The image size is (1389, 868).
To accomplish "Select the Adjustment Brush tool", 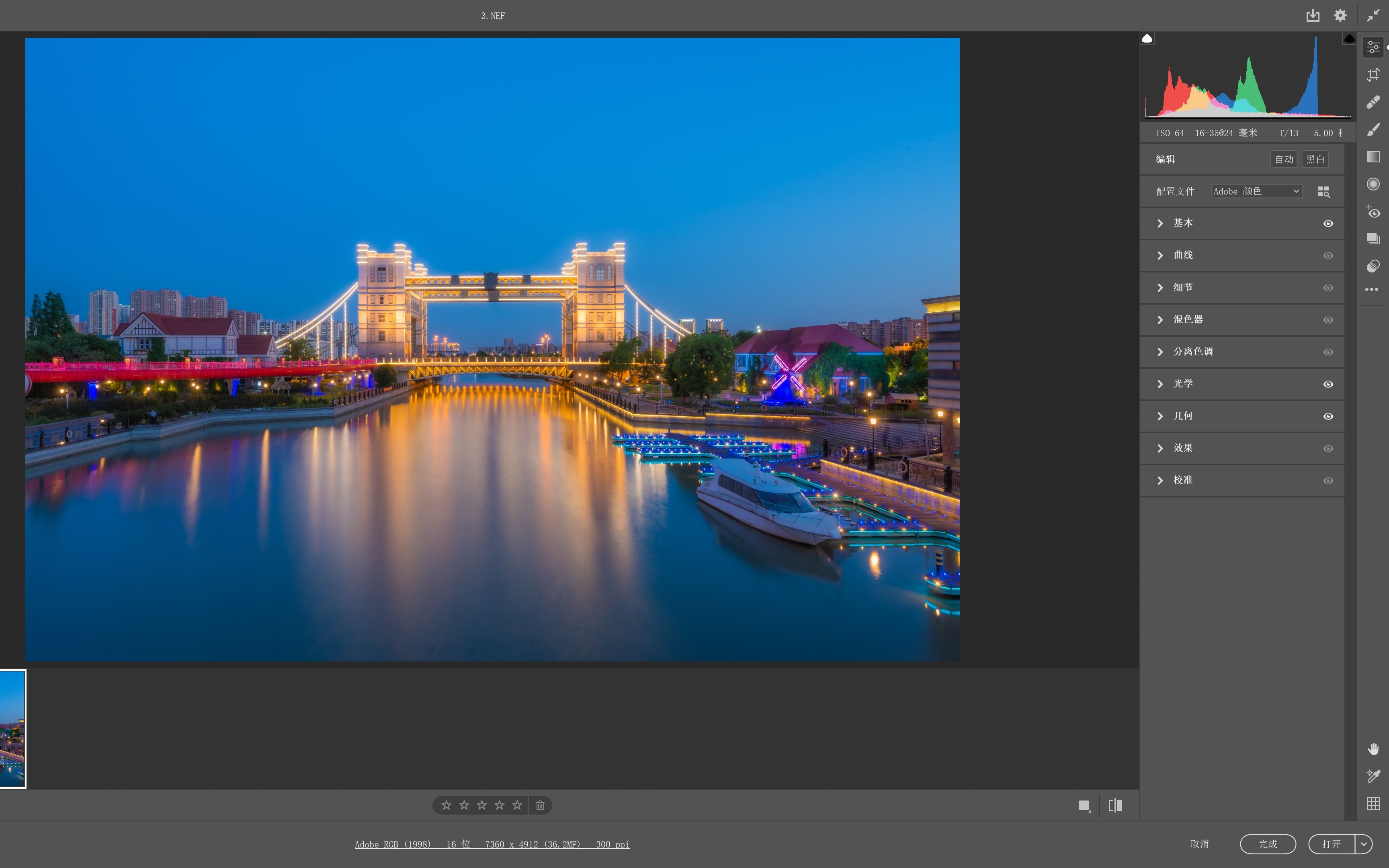I will pyautogui.click(x=1373, y=130).
